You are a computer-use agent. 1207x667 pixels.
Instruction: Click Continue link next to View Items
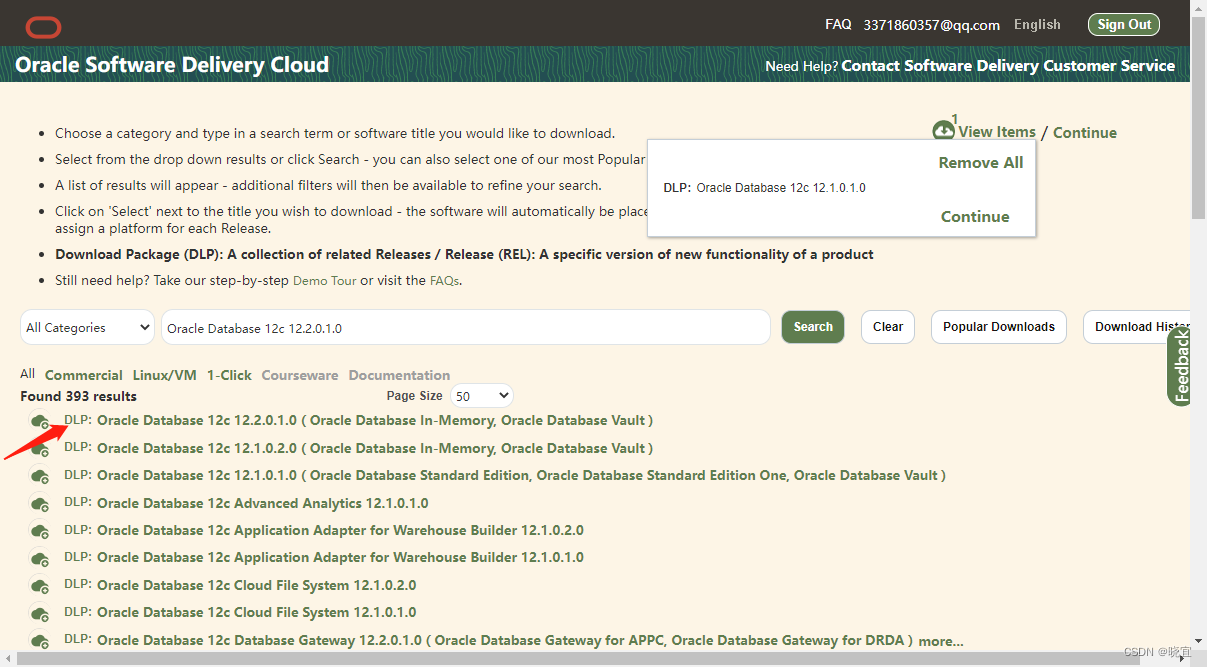[x=1085, y=132]
